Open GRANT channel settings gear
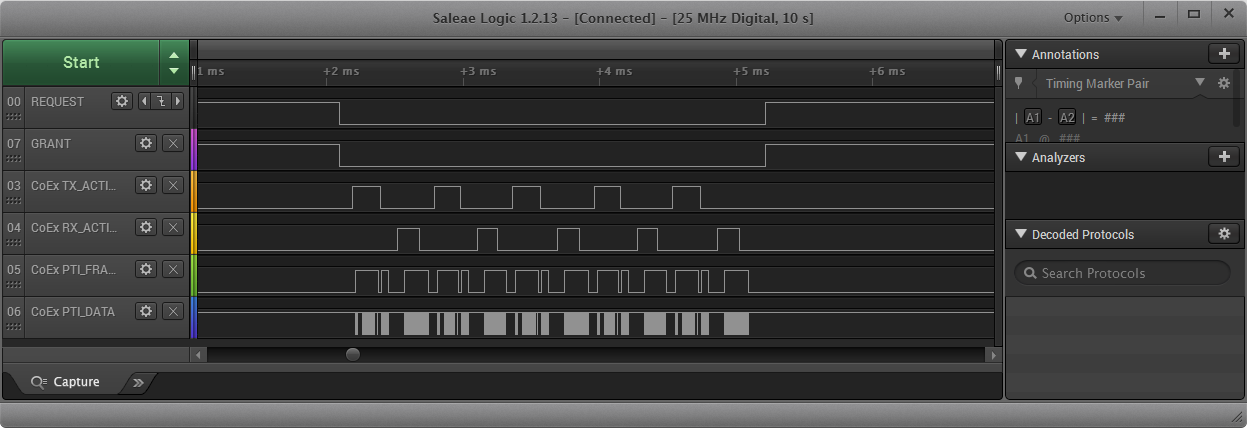 [x=146, y=143]
